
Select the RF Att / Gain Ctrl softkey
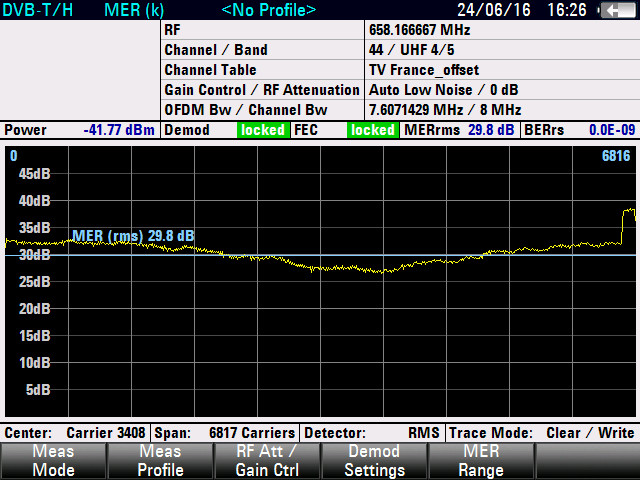coord(267,461)
